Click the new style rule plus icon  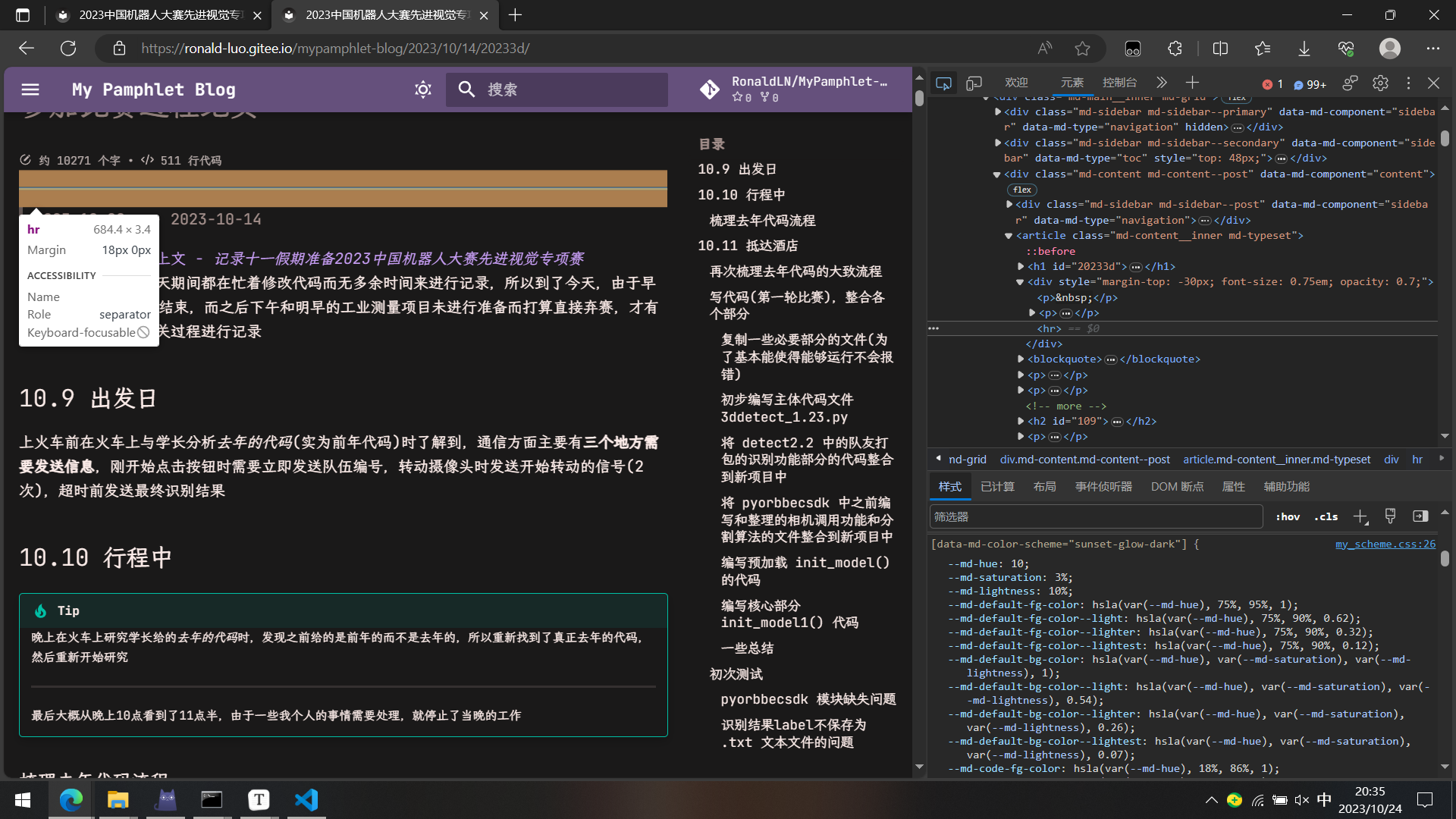click(1360, 517)
